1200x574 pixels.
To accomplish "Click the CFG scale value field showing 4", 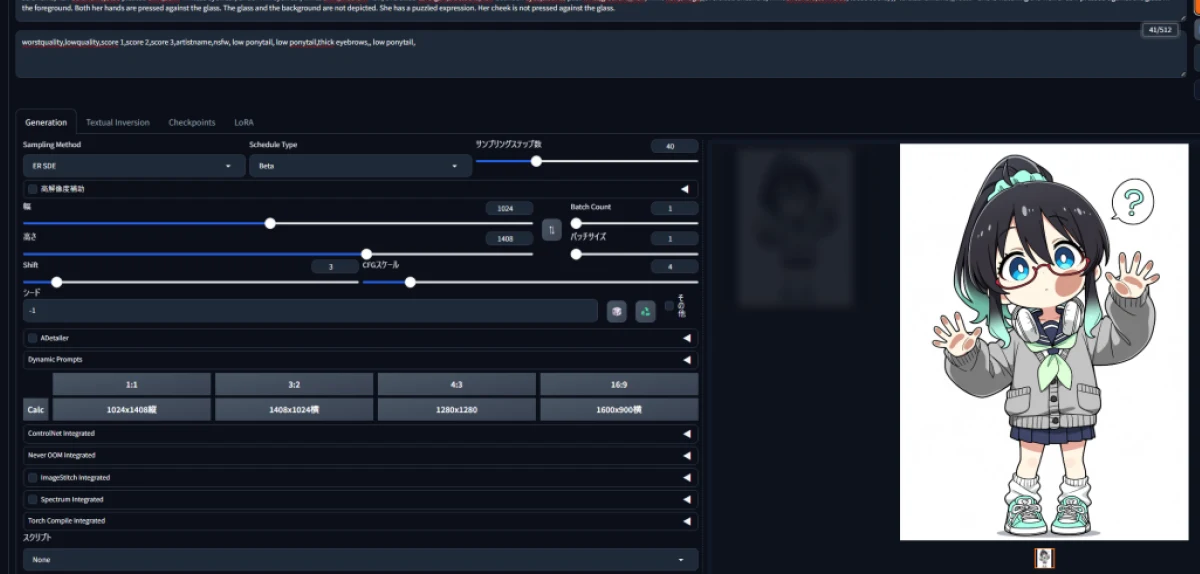I will coord(674,267).
